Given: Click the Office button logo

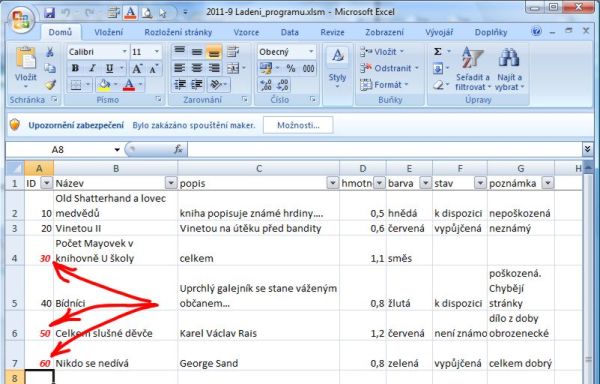Looking at the screenshot, I should [x=21, y=19].
